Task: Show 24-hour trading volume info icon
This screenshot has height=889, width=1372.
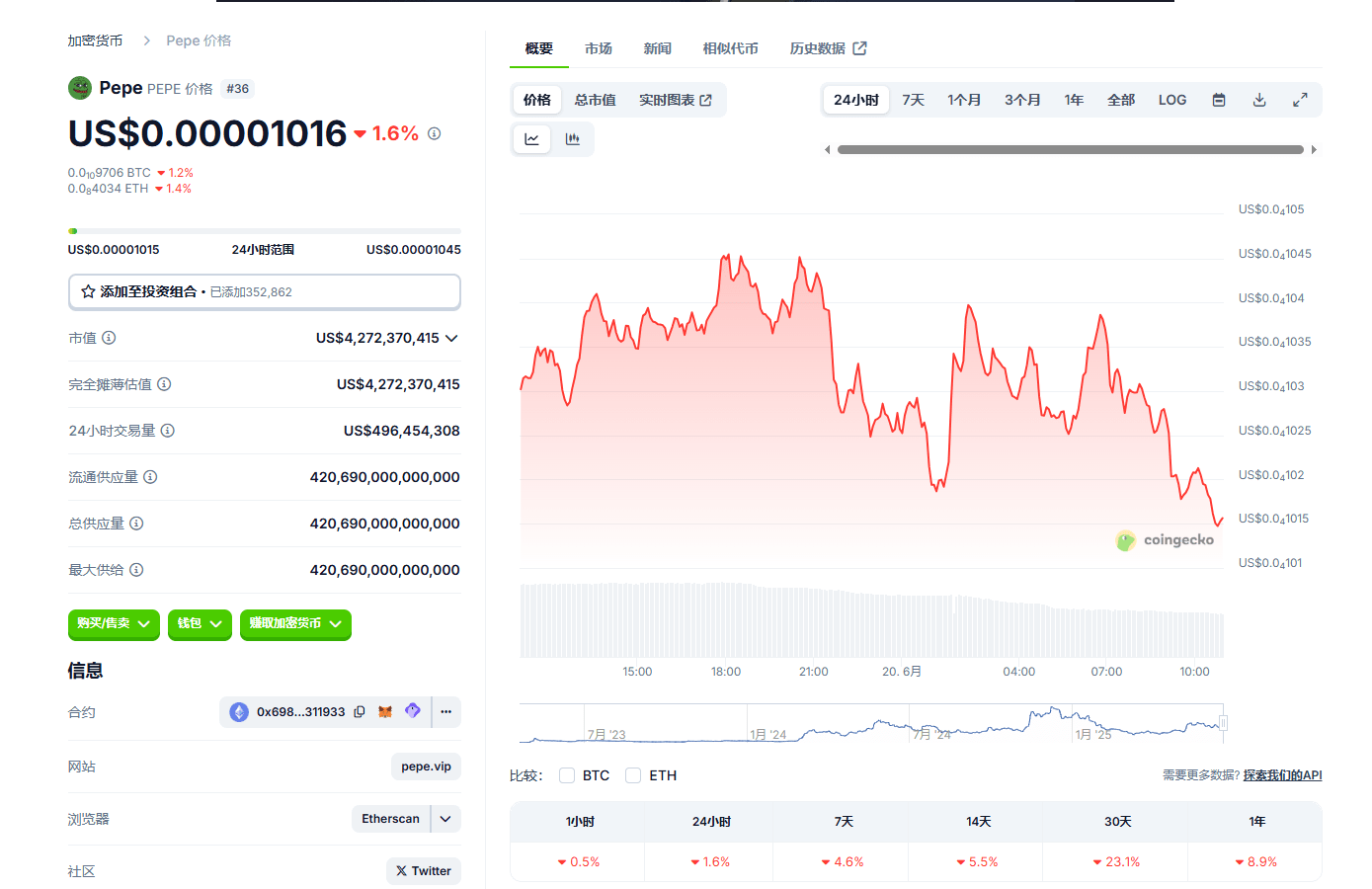Action: pos(168,431)
